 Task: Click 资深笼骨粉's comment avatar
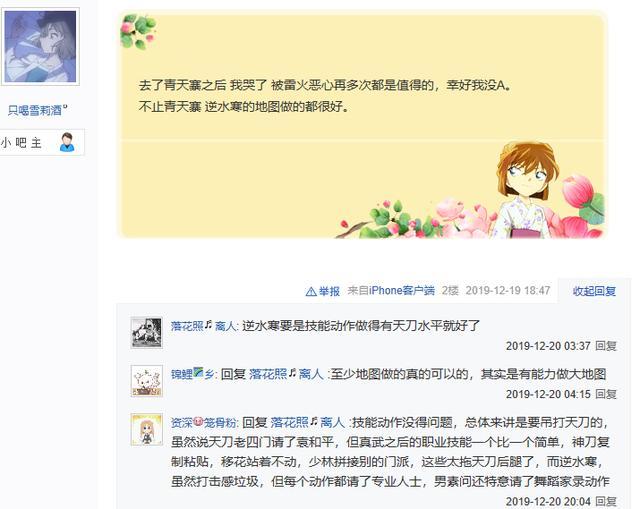[x=147, y=429]
